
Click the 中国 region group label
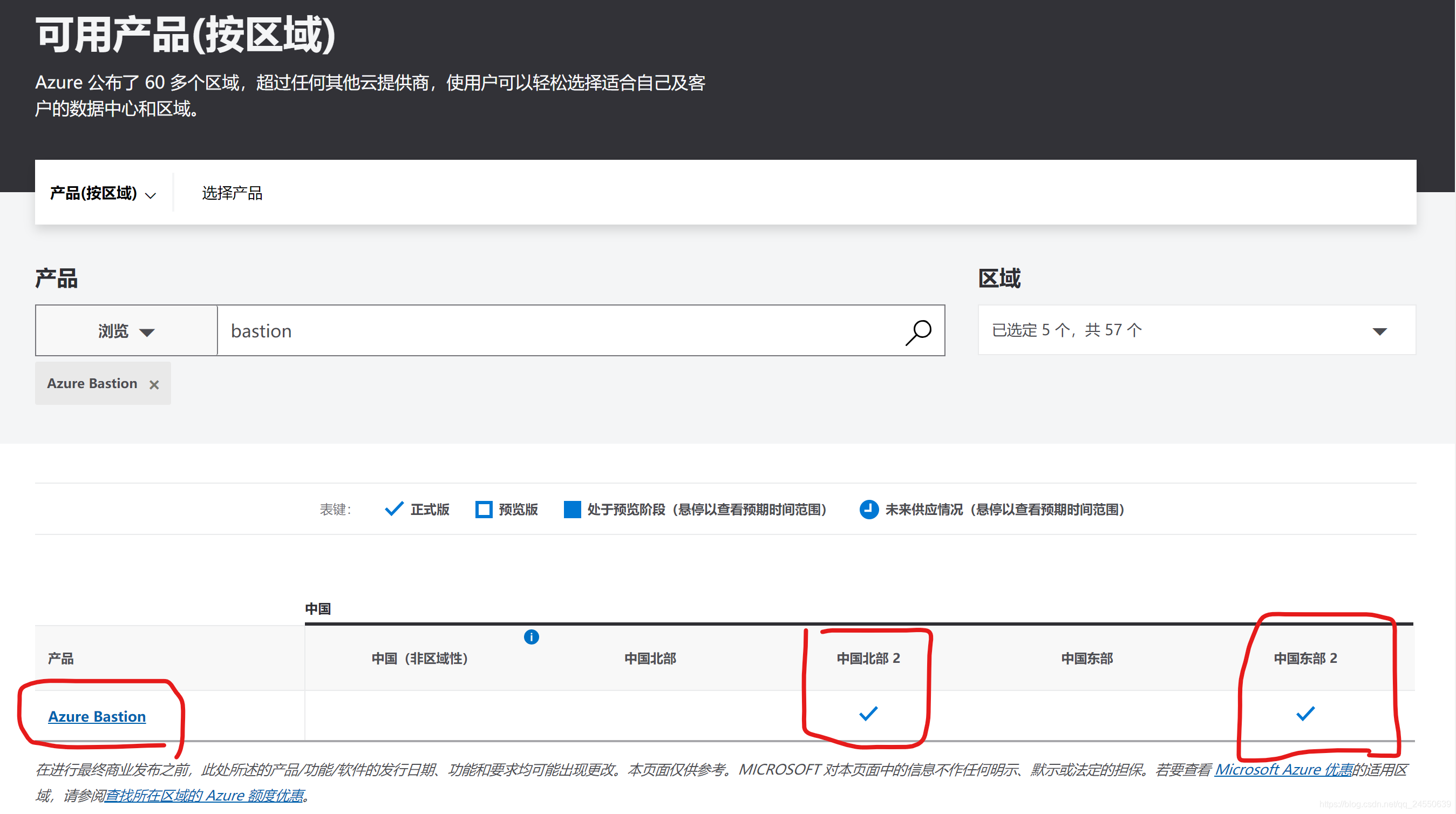[x=318, y=609]
